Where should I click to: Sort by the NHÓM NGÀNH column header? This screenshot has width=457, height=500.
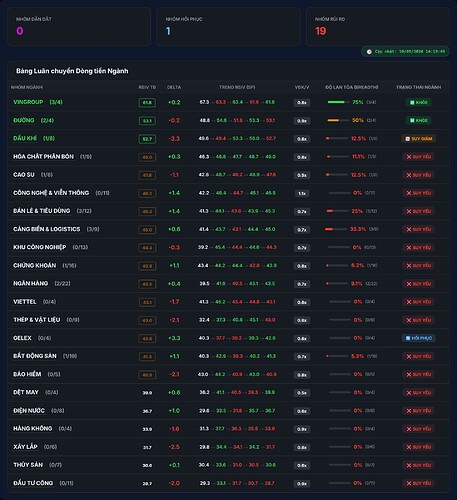(27, 87)
